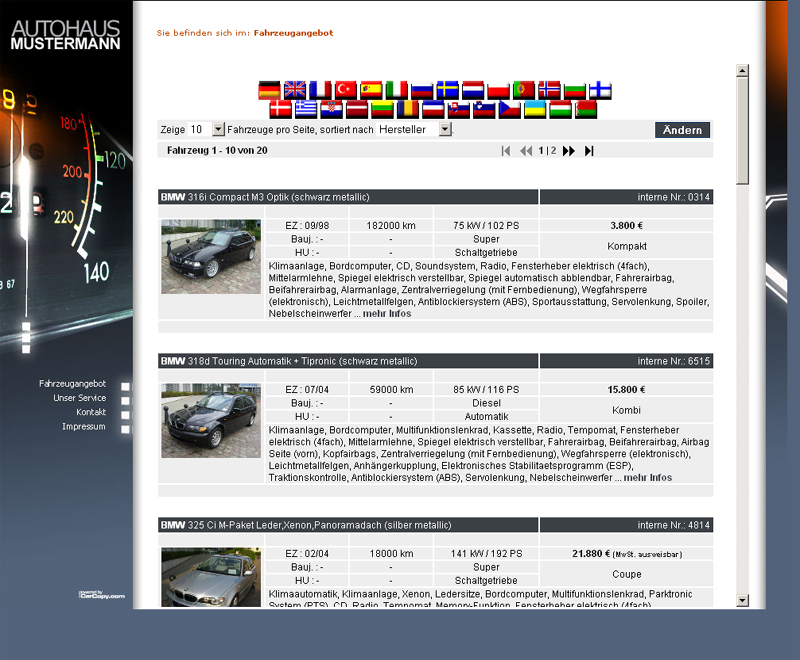
Task: Select the German flag language
Action: tap(269, 90)
